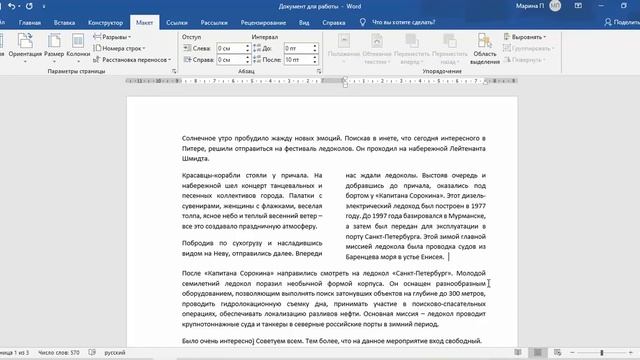Click the Положение position button

click(x=344, y=49)
